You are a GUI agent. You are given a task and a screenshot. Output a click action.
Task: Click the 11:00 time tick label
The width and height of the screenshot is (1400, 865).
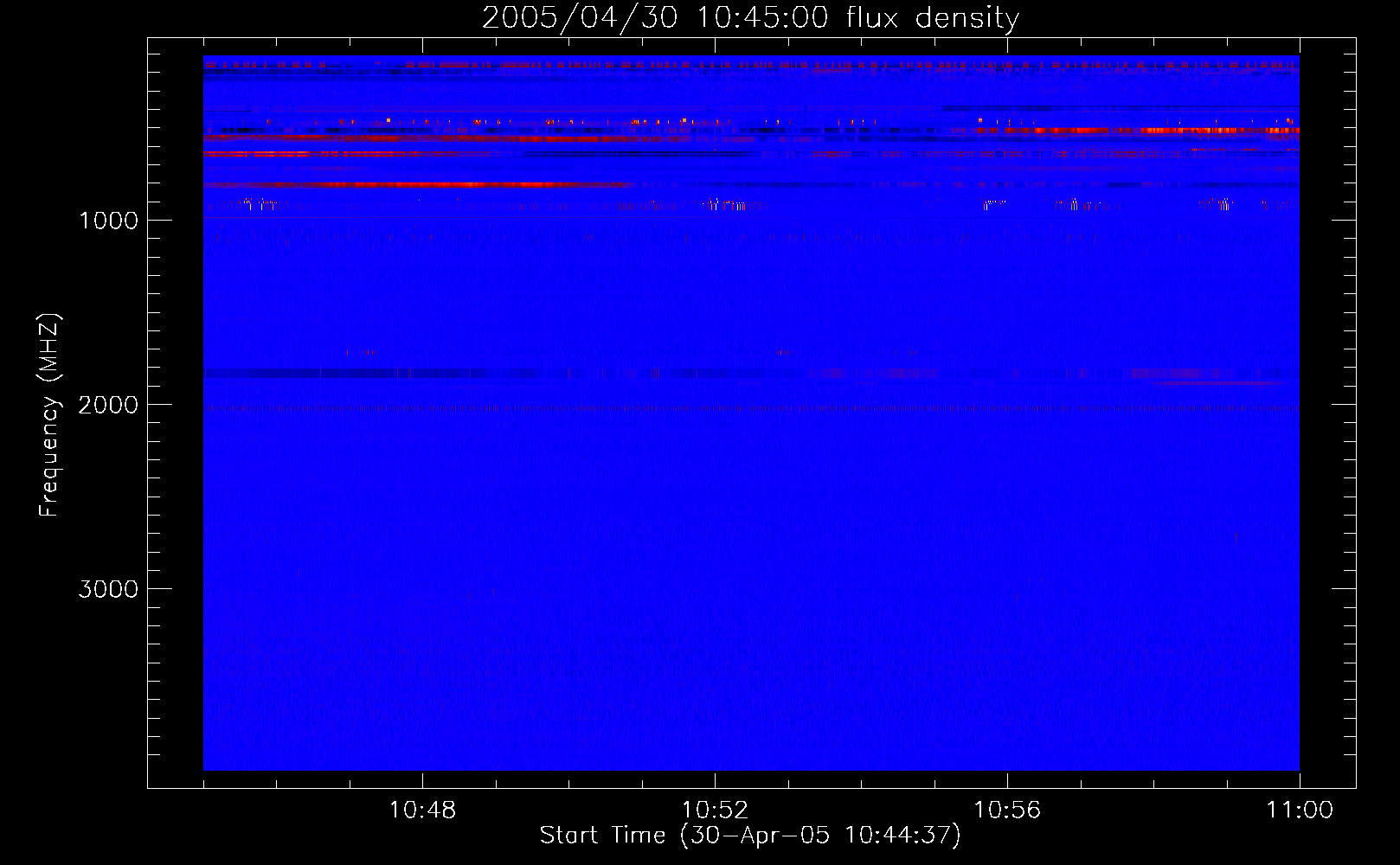point(1300,811)
